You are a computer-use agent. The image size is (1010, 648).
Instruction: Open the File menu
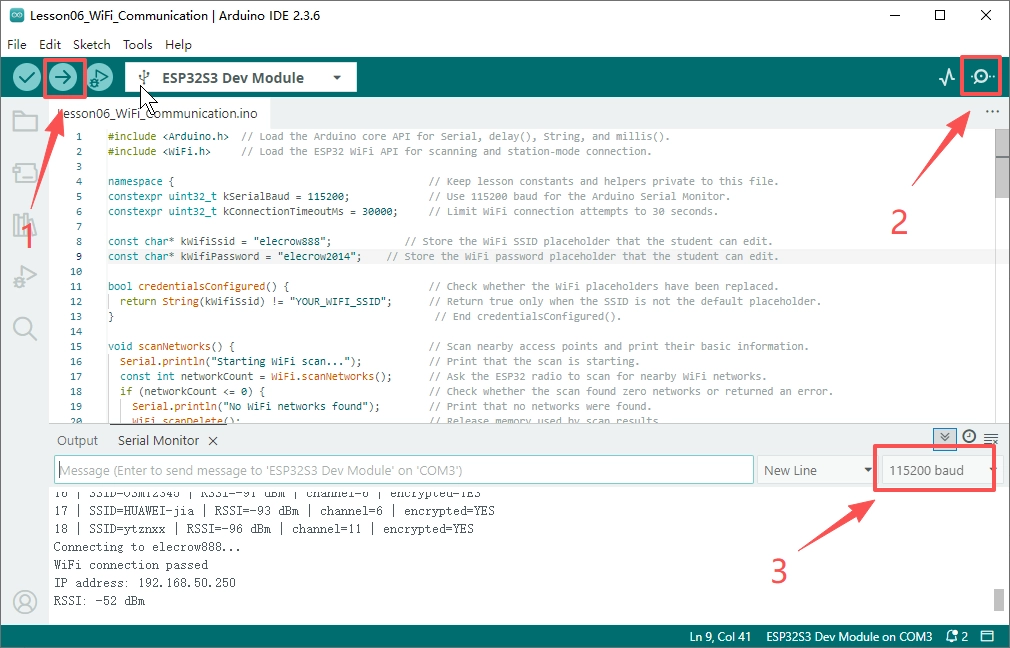click(x=17, y=44)
